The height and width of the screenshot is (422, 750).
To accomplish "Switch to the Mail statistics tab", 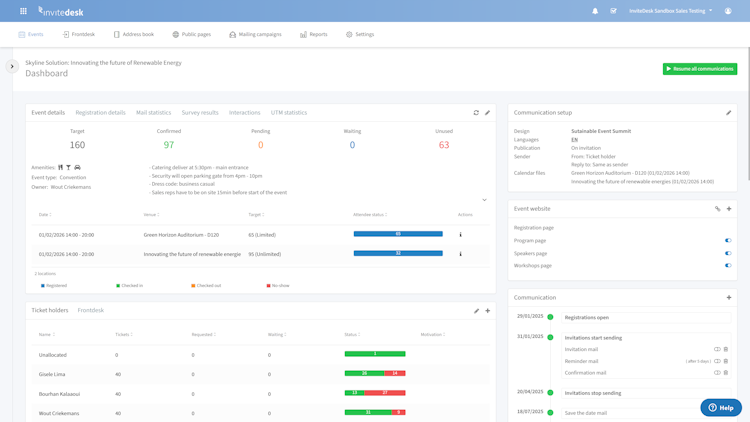I will 153,113.
